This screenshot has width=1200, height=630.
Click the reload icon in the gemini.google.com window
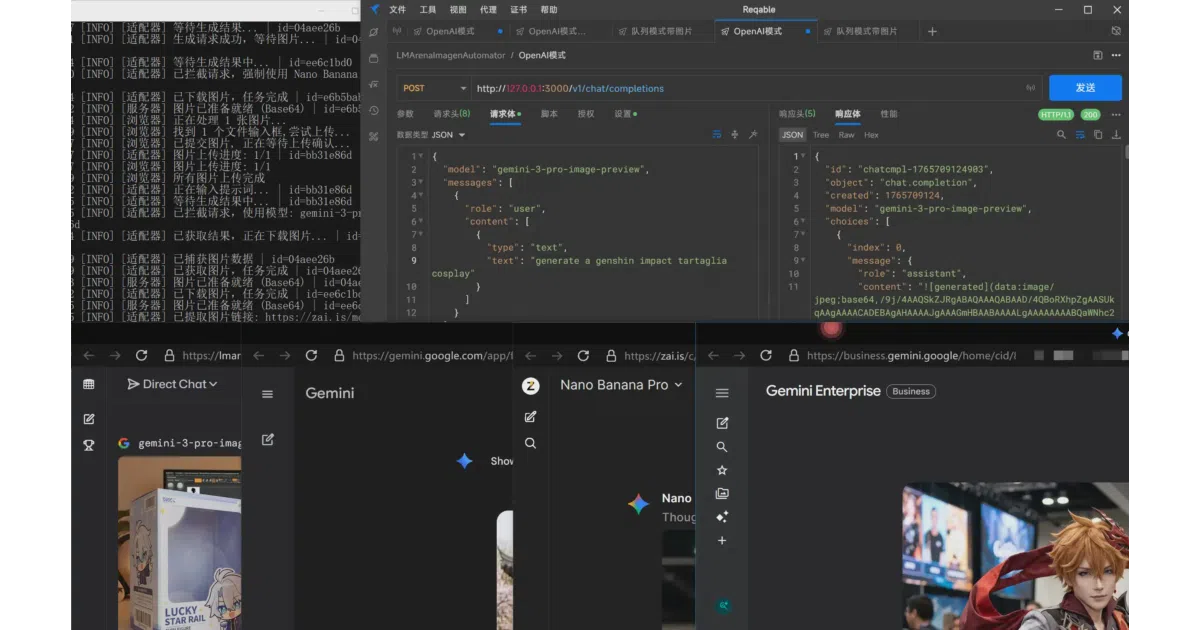tap(311, 355)
